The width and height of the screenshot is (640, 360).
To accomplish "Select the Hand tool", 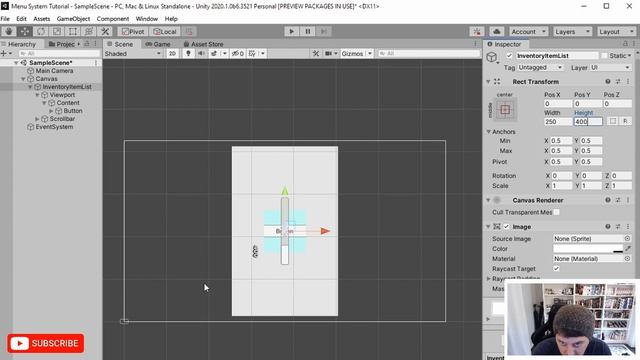I will [9, 31].
